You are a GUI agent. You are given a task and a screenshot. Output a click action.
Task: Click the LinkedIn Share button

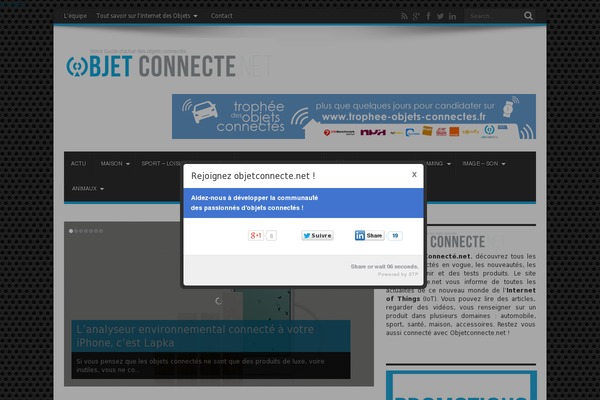point(369,235)
